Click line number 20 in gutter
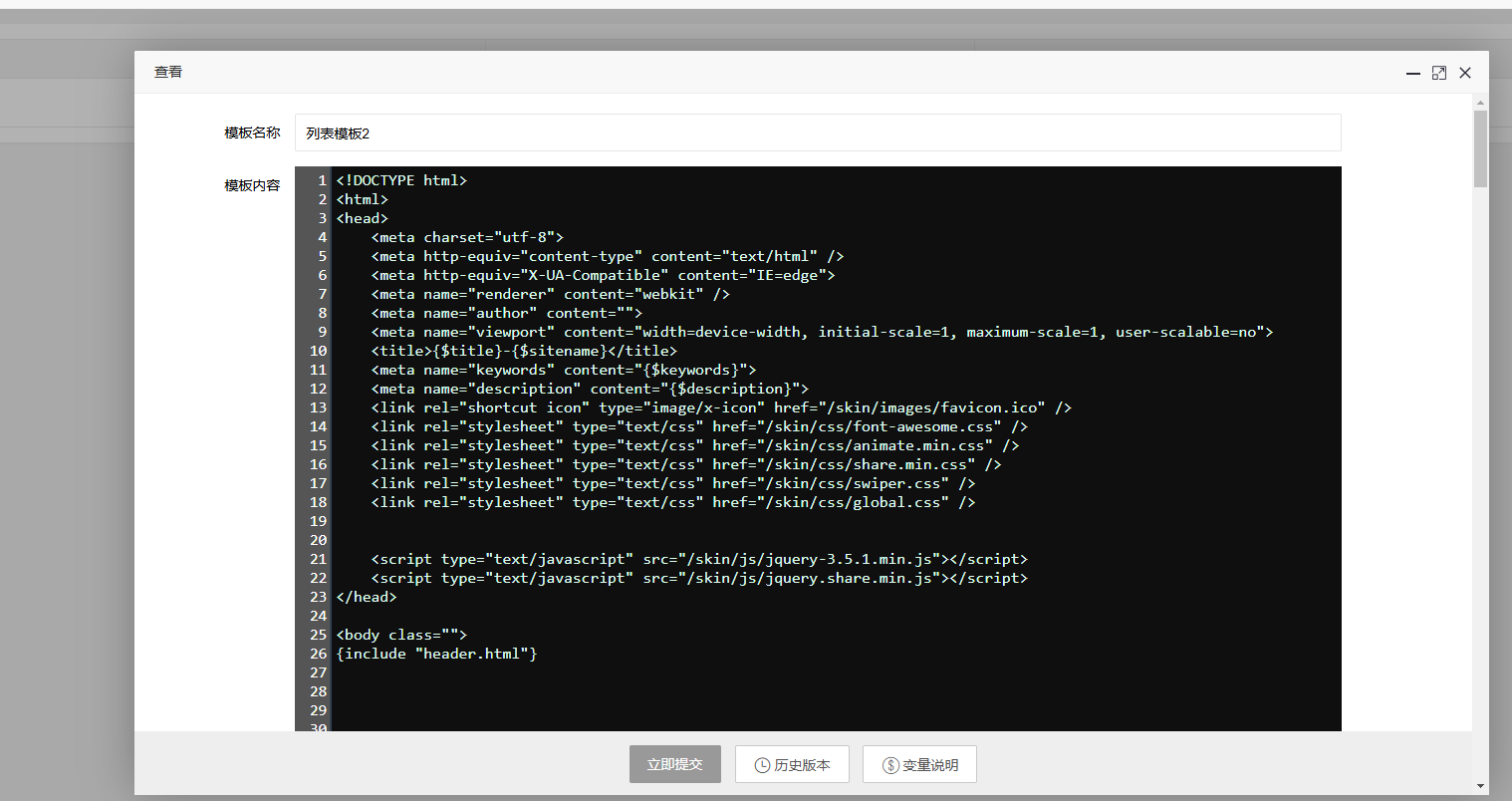The width and height of the screenshot is (1512, 801). tap(318, 540)
